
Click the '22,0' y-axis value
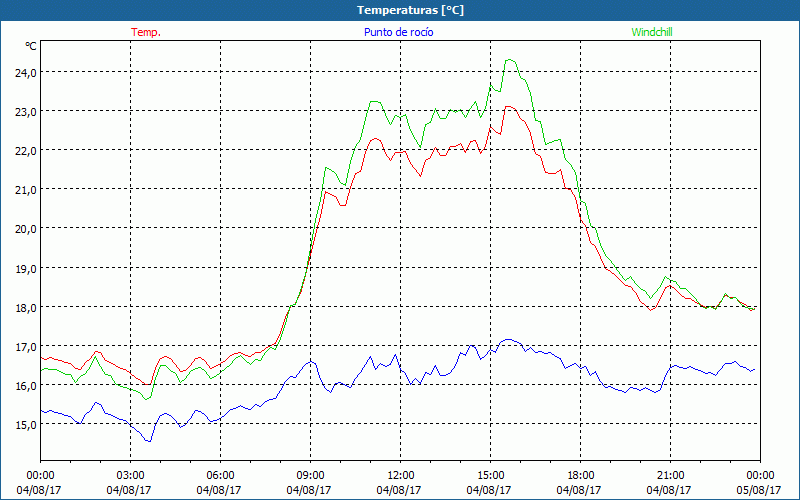tap(26, 151)
